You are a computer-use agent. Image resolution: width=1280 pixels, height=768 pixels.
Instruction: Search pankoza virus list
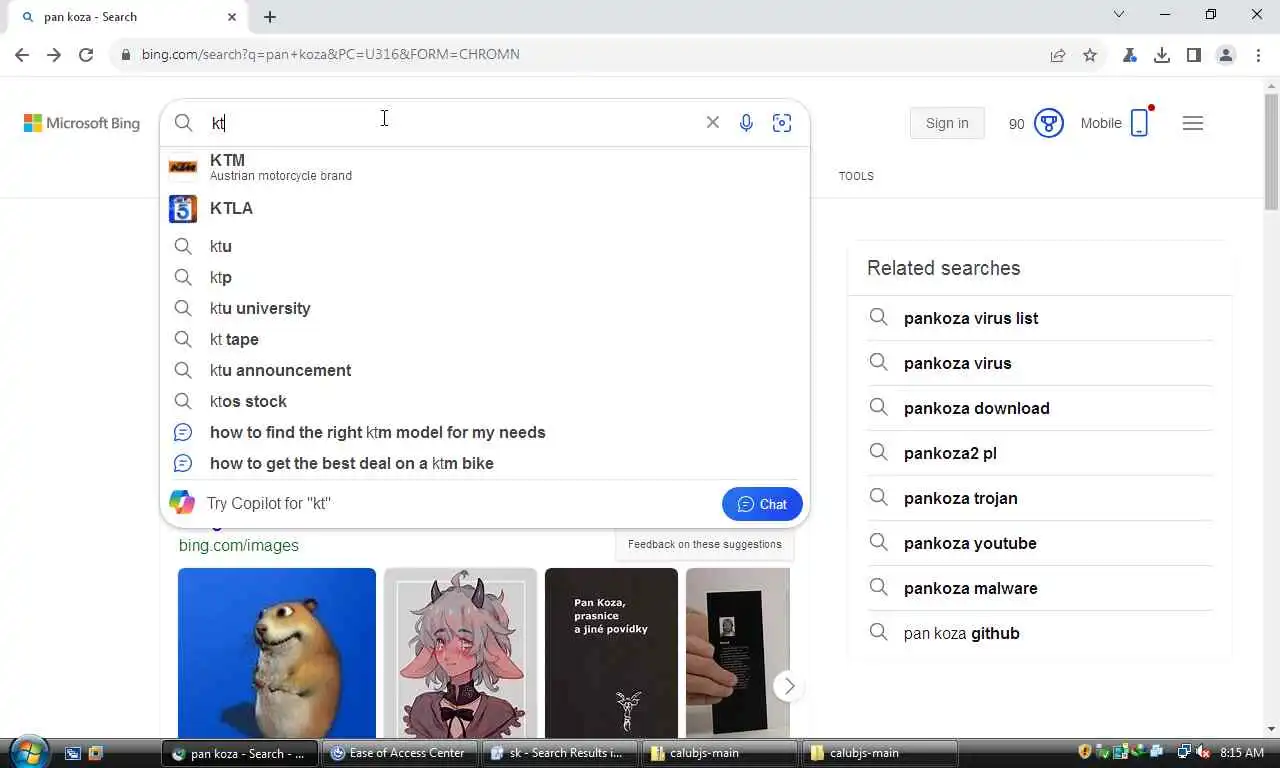pos(971,318)
